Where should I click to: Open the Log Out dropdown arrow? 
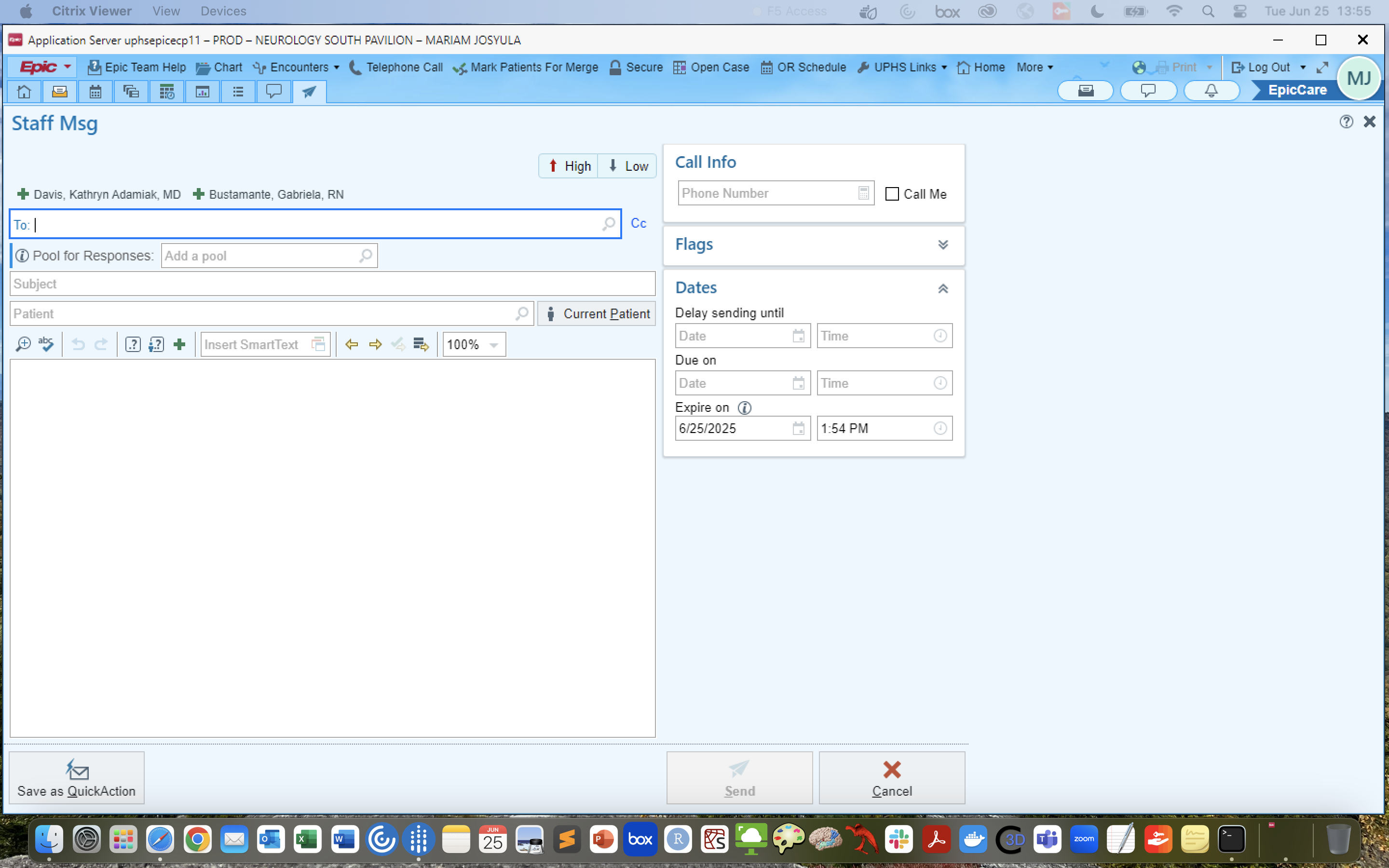click(1303, 67)
